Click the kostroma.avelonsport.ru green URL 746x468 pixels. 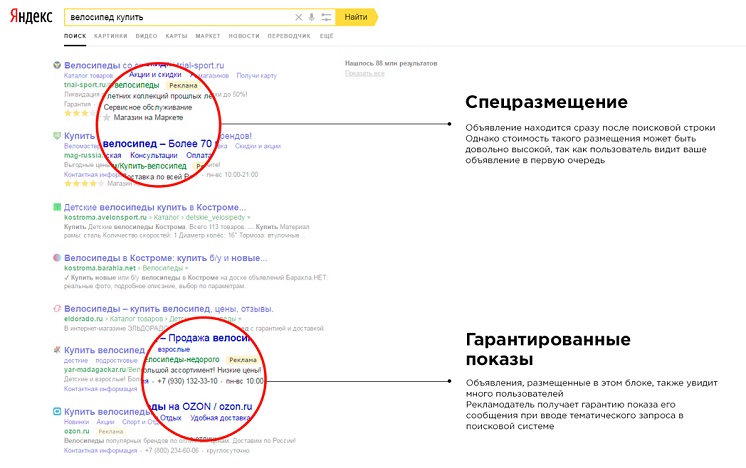105,217
